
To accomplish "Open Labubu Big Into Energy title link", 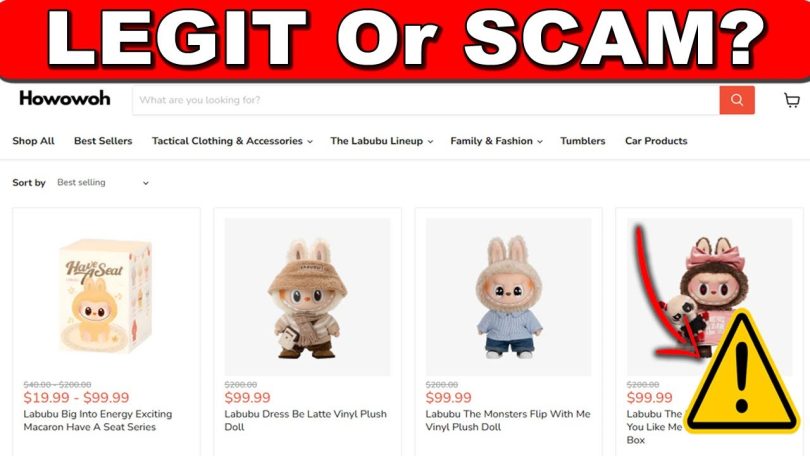I will (x=98, y=420).
